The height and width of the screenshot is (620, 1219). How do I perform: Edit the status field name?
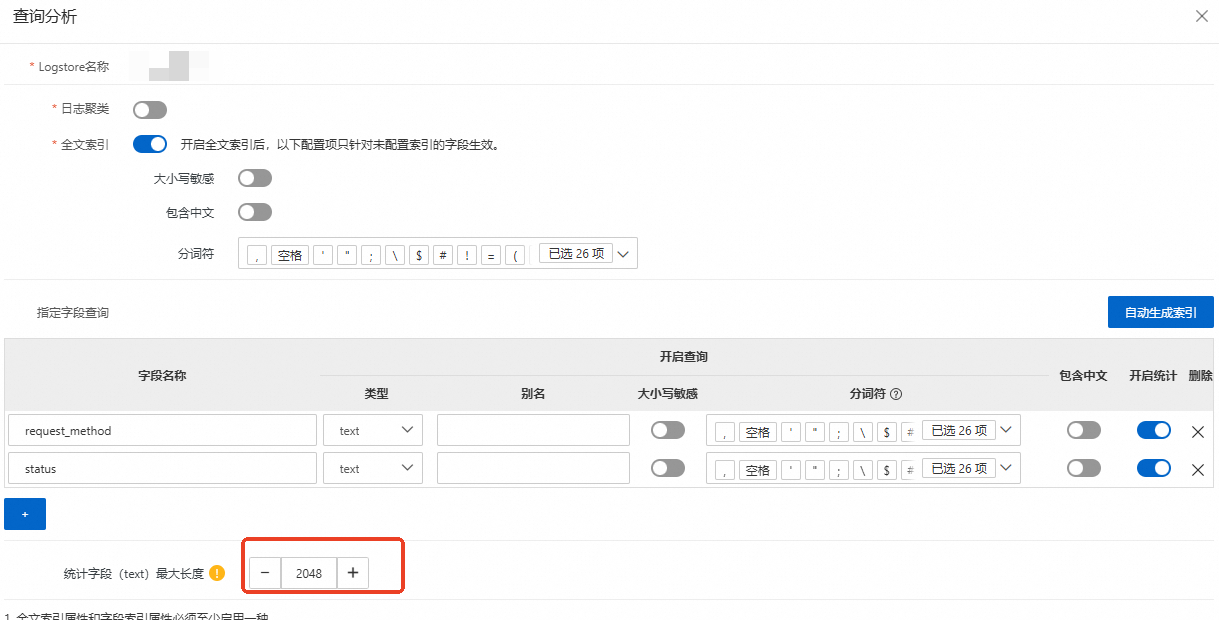tap(162, 468)
